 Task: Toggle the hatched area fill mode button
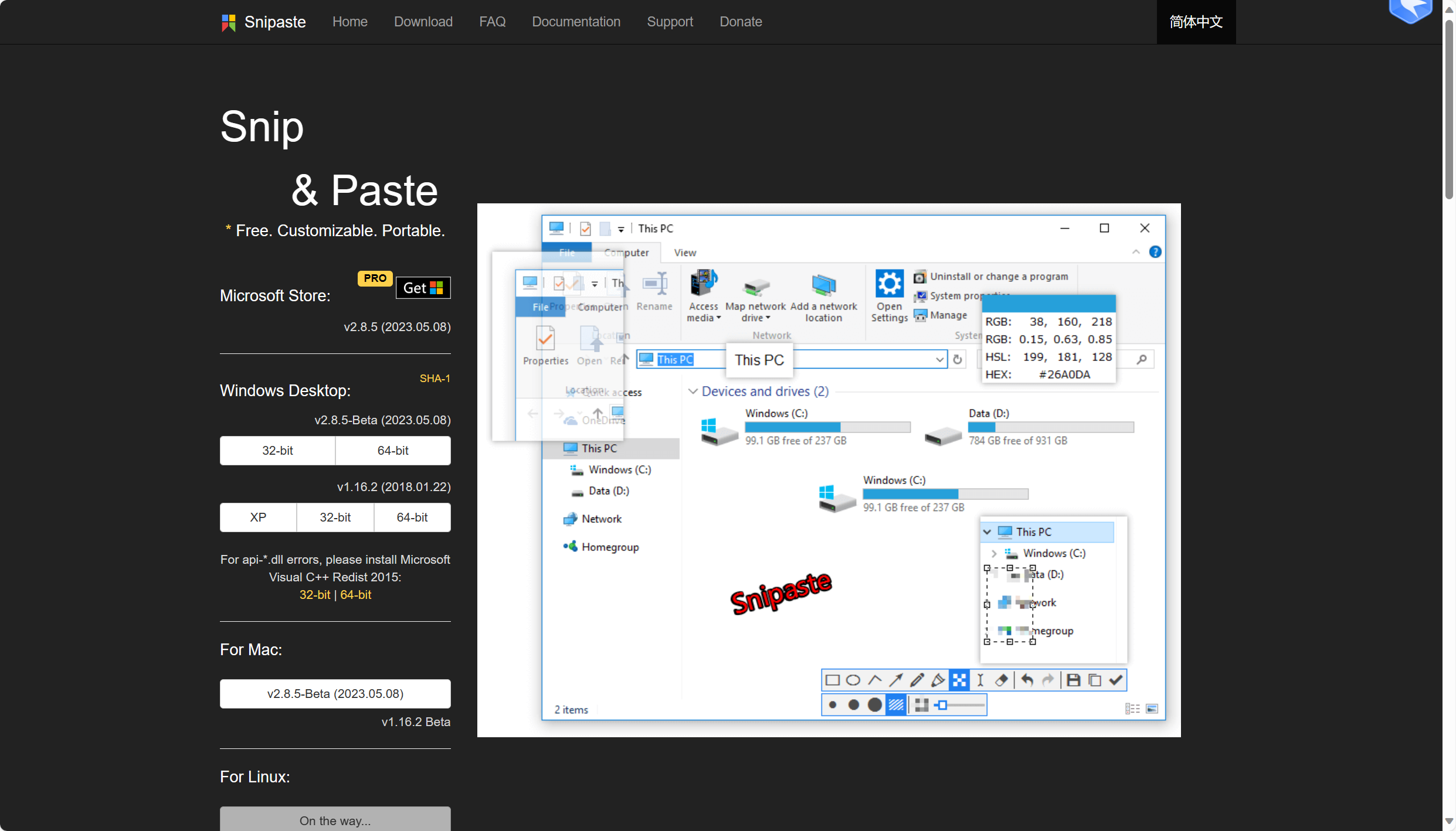pos(896,705)
